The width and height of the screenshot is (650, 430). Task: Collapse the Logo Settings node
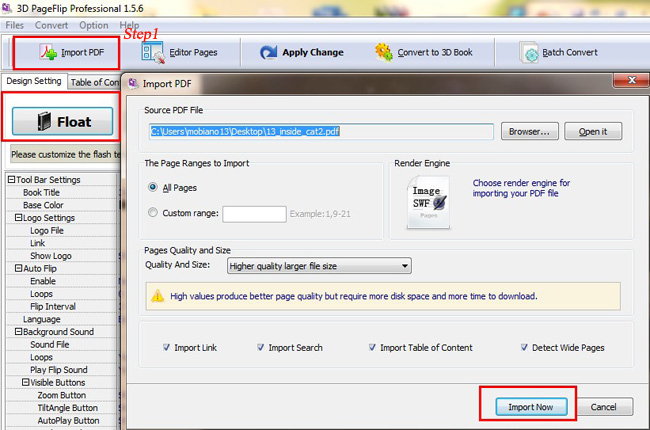coord(19,218)
